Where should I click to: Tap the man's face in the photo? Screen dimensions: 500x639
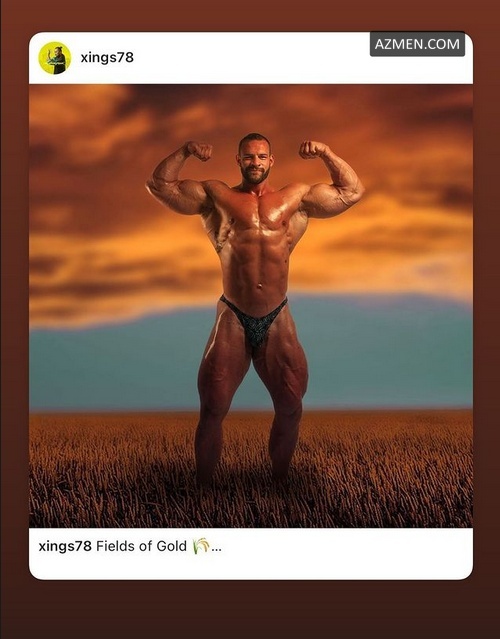click(254, 159)
